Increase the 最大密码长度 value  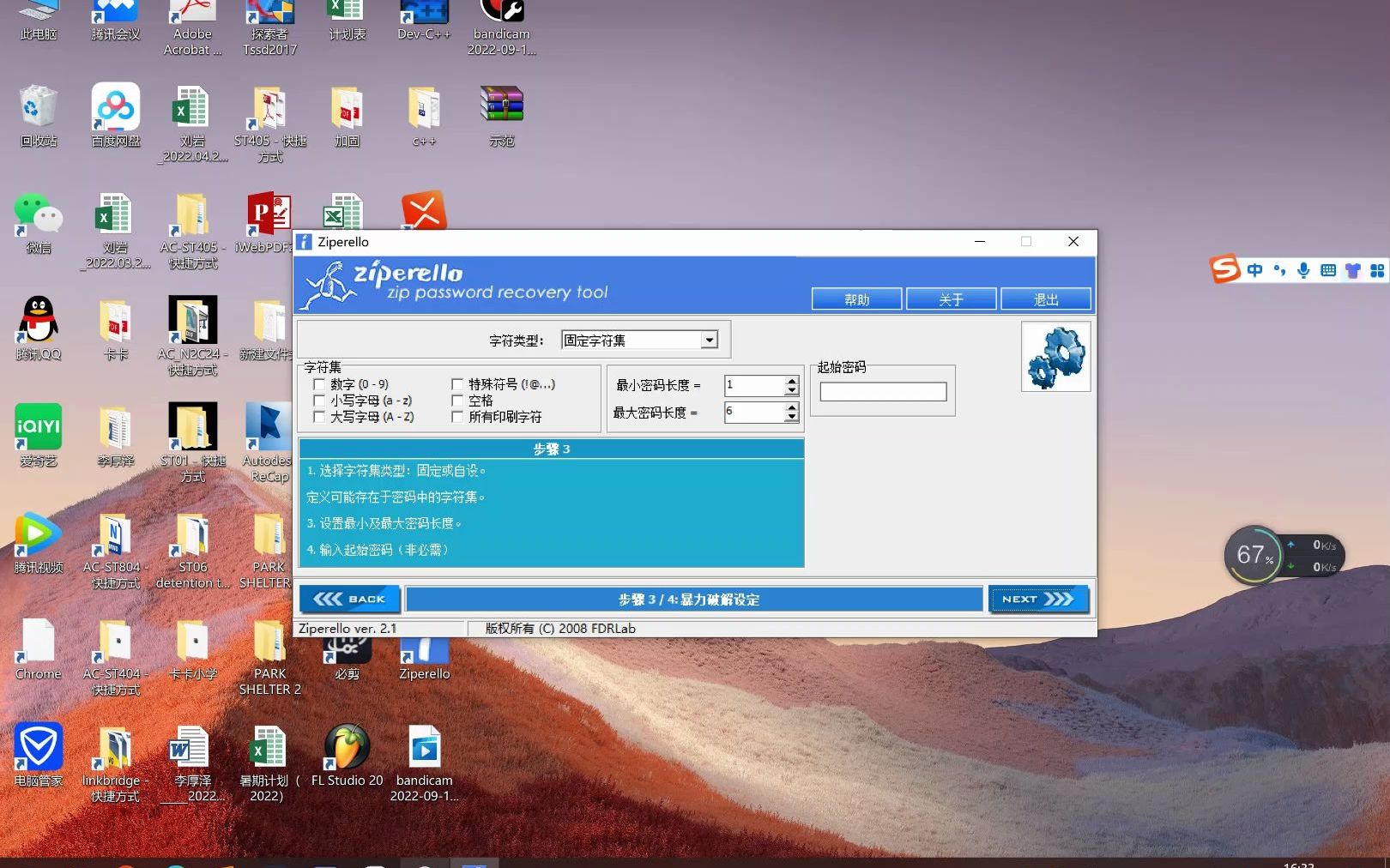point(791,407)
